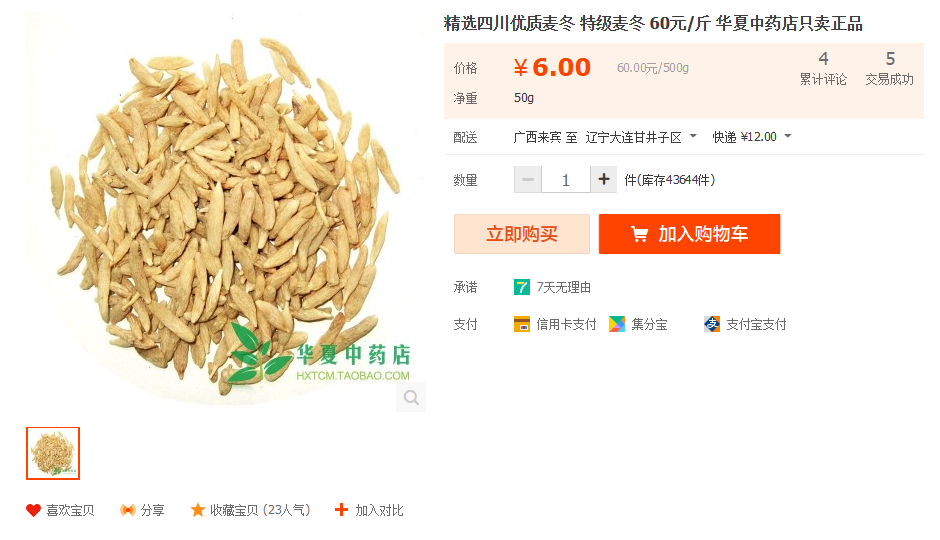Increase quantity with plus button
Viewport: 940px width, 540px height.
coord(604,180)
